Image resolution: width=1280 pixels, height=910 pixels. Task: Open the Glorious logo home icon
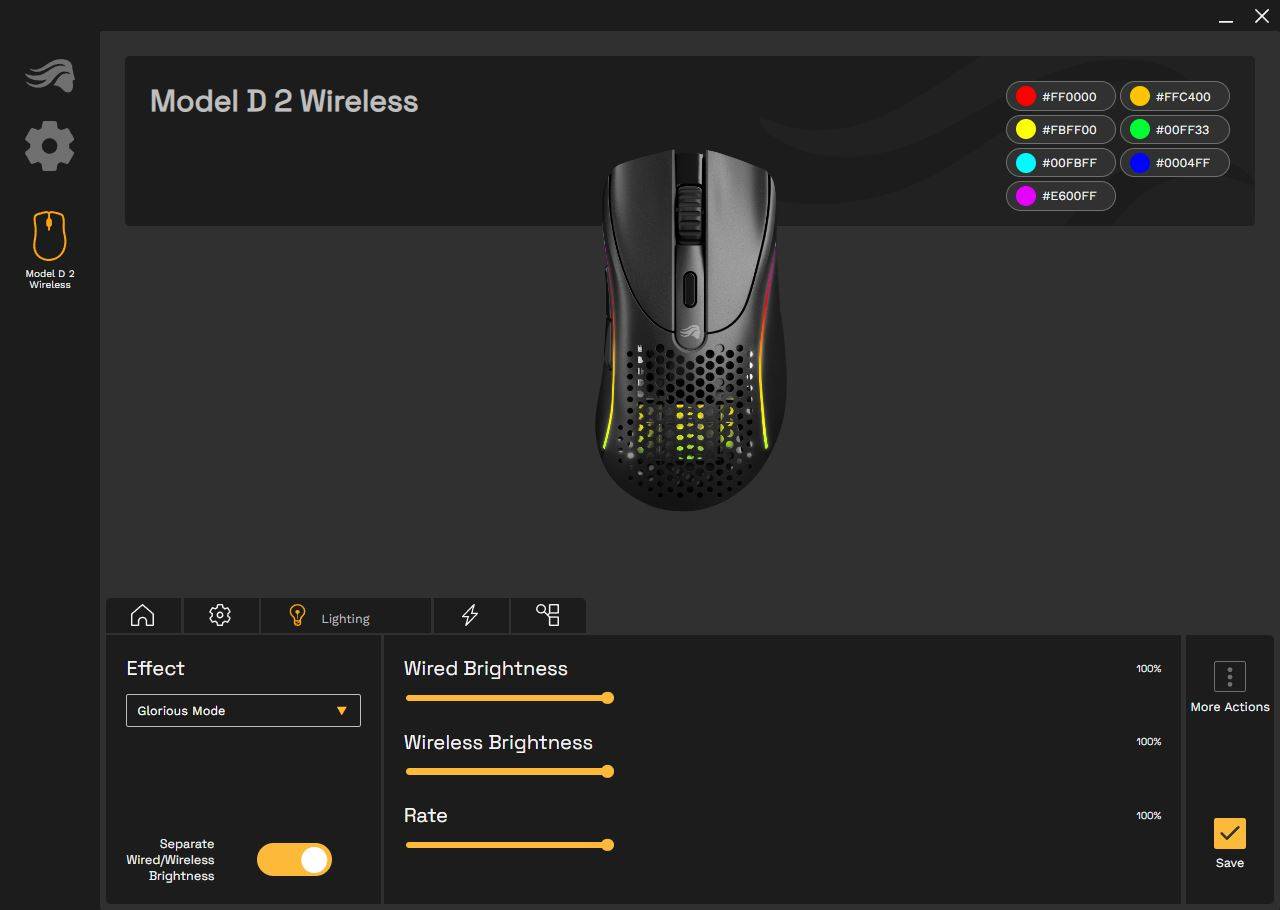tap(50, 75)
